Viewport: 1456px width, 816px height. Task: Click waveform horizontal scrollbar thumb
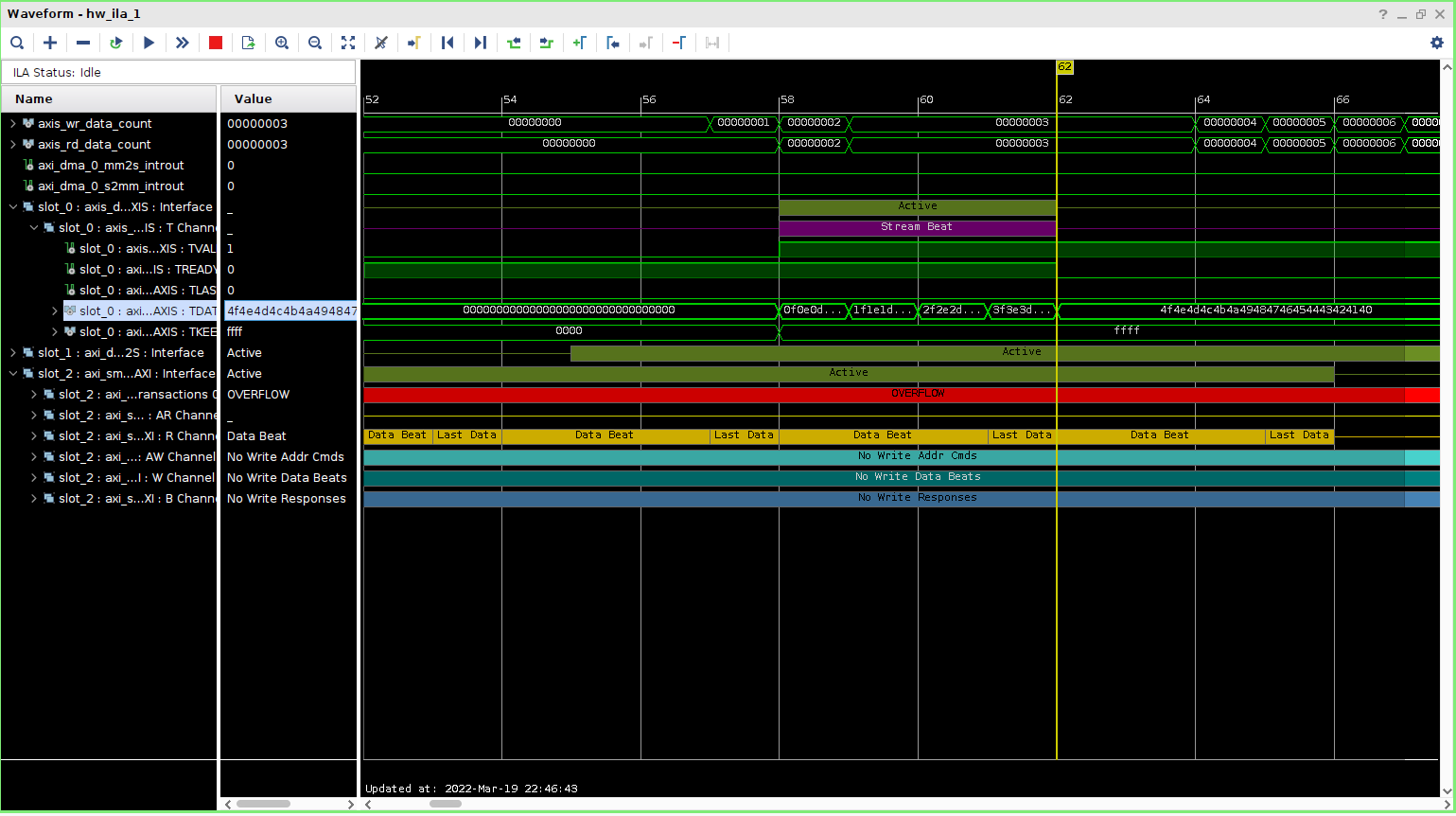click(446, 804)
